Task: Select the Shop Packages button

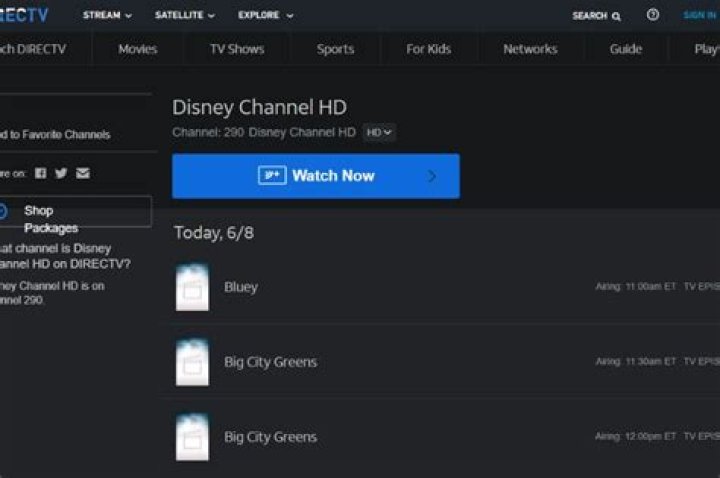Action: pyautogui.click(x=75, y=211)
